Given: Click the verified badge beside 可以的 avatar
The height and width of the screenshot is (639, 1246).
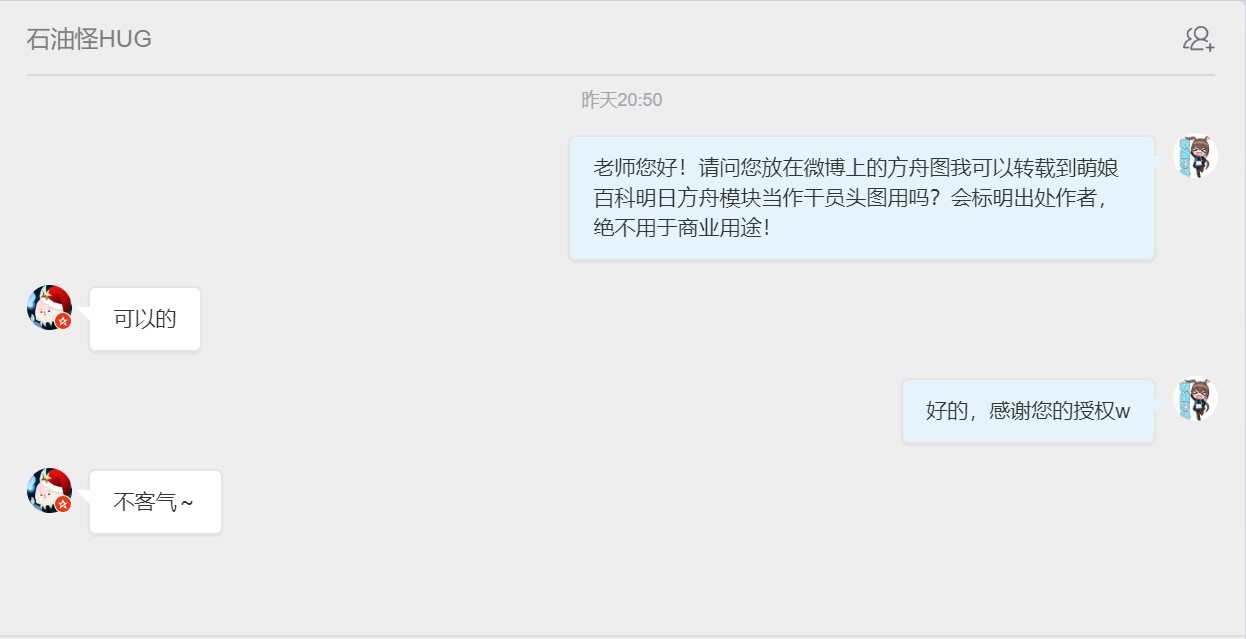Looking at the screenshot, I should [x=63, y=321].
